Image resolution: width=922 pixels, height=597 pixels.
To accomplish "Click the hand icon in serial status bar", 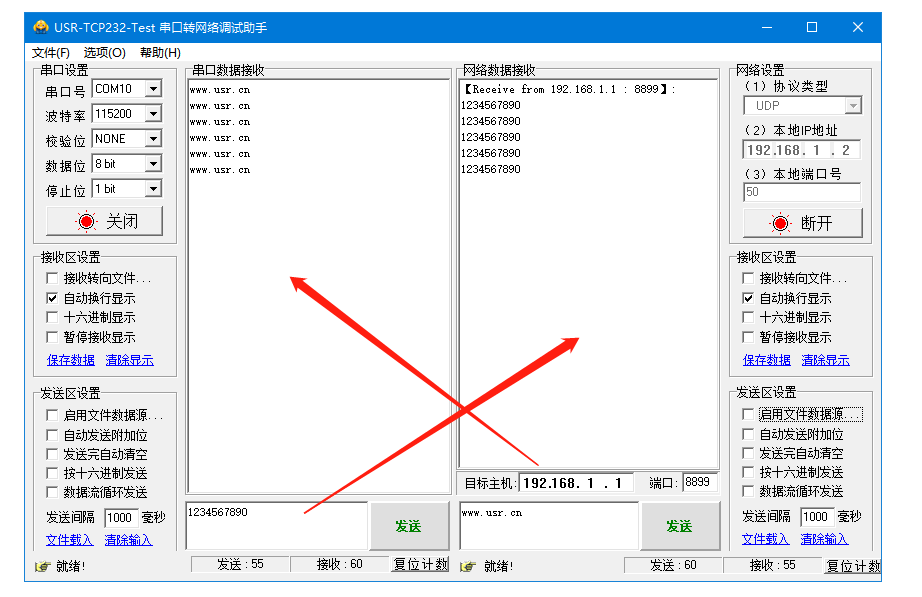I will (42, 566).
